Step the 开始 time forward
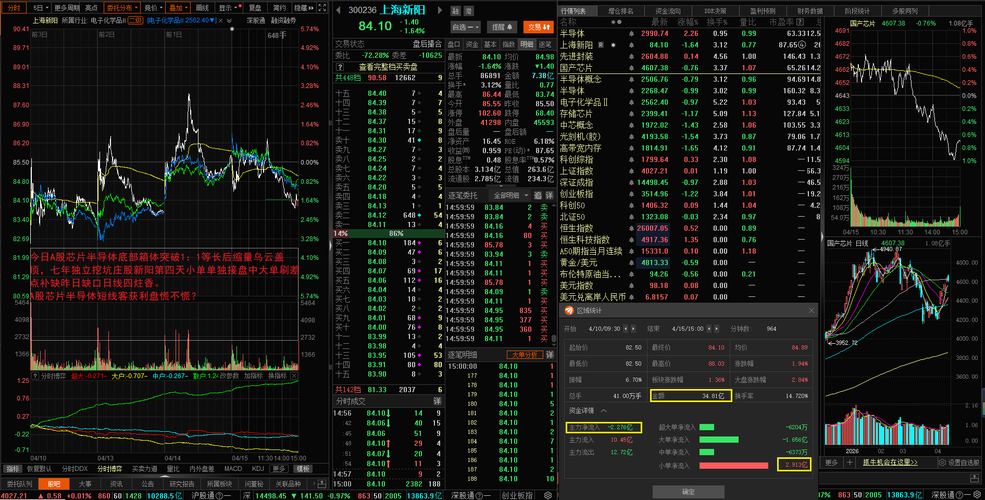 click(x=633, y=329)
